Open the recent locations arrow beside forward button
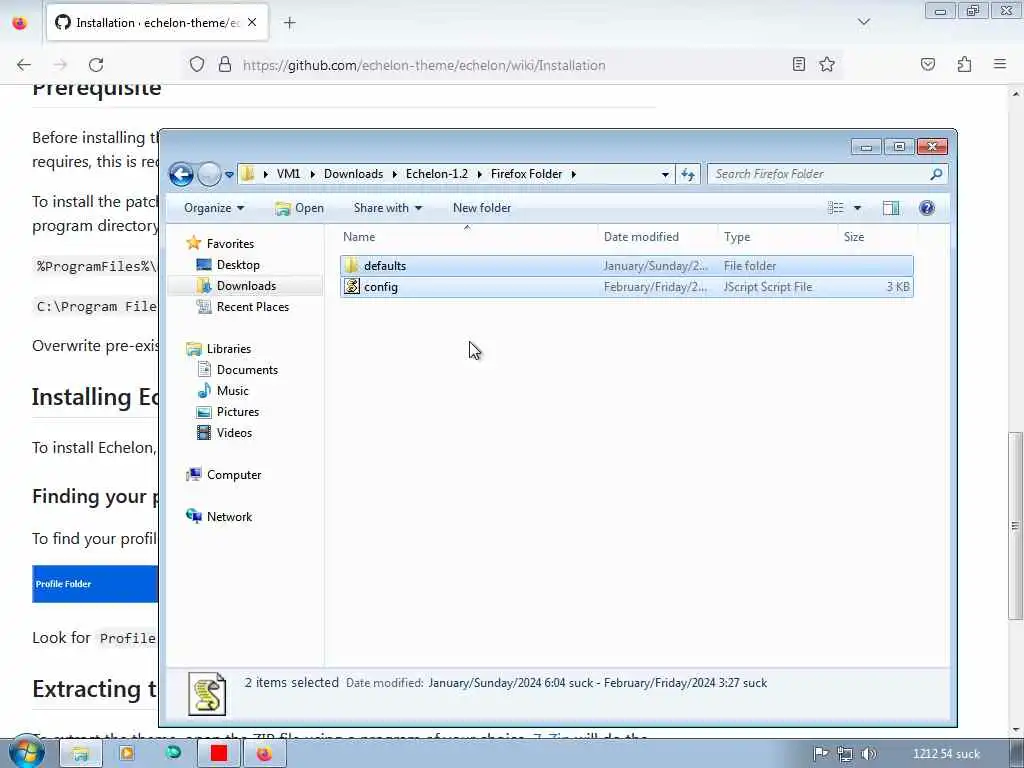The width and height of the screenshot is (1024, 768). click(229, 174)
